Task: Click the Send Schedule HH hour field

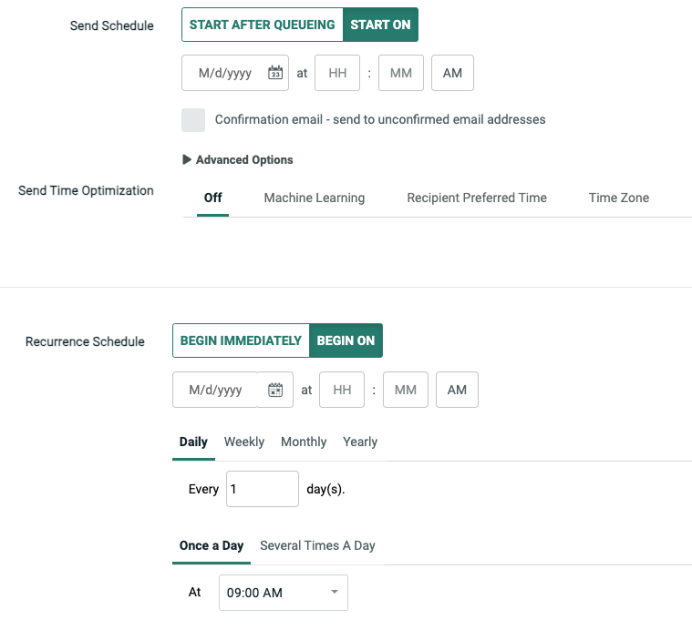Action: tap(337, 73)
